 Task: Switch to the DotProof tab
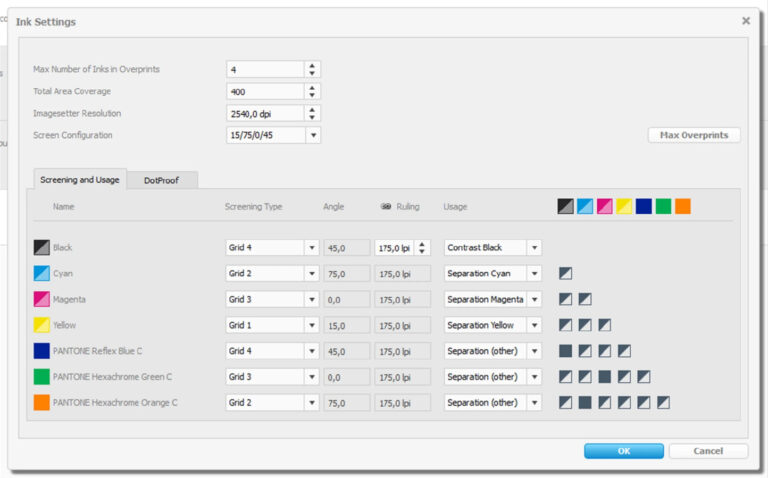161,180
